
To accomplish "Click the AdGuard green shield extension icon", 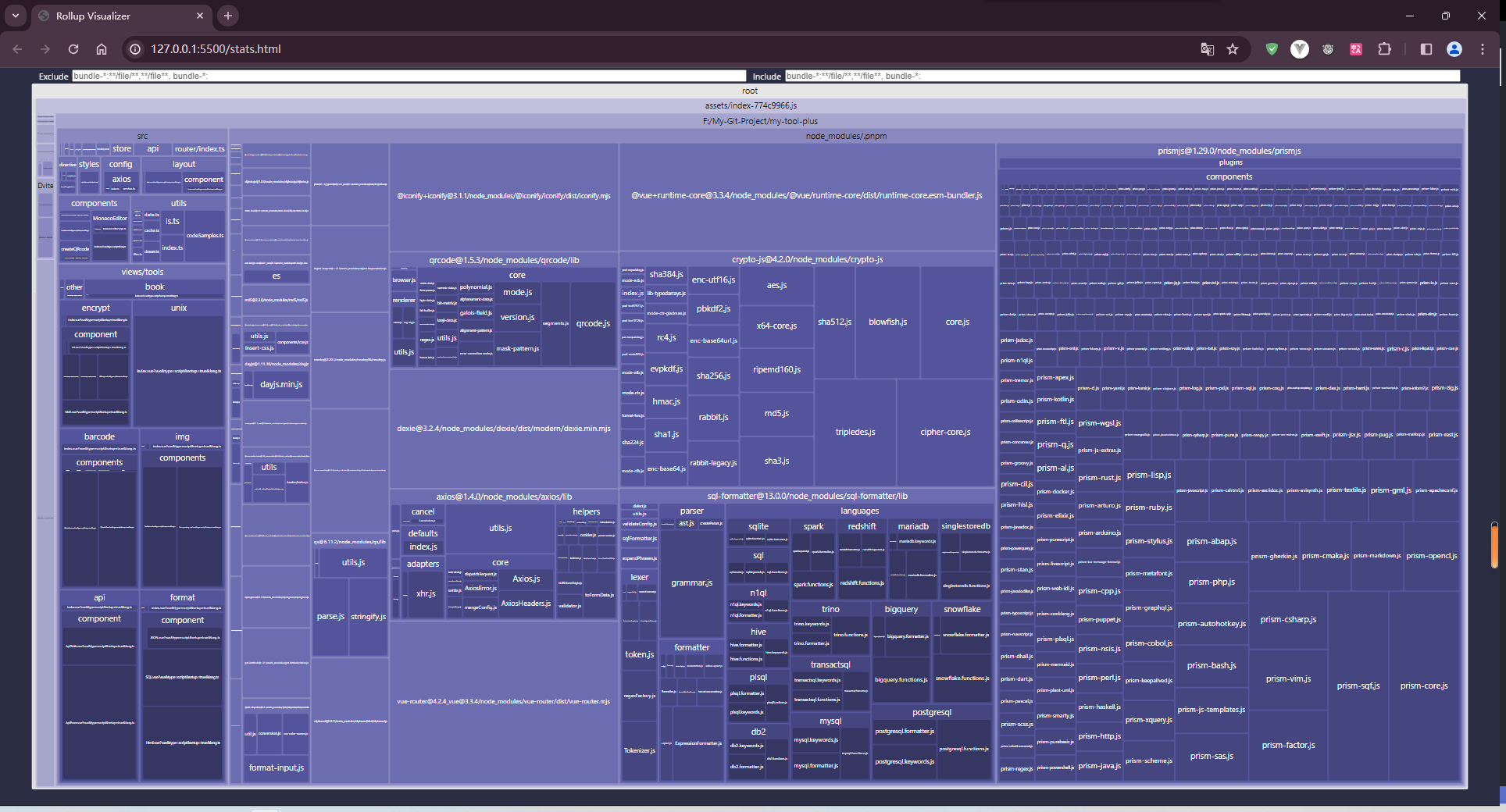I will point(1272,49).
